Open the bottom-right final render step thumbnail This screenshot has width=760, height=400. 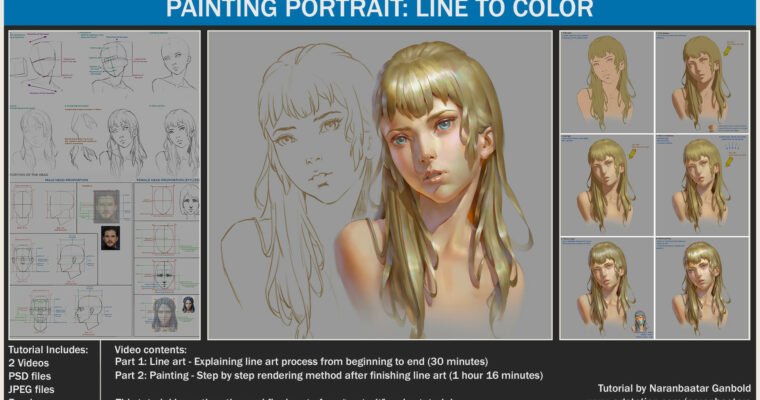(702, 288)
